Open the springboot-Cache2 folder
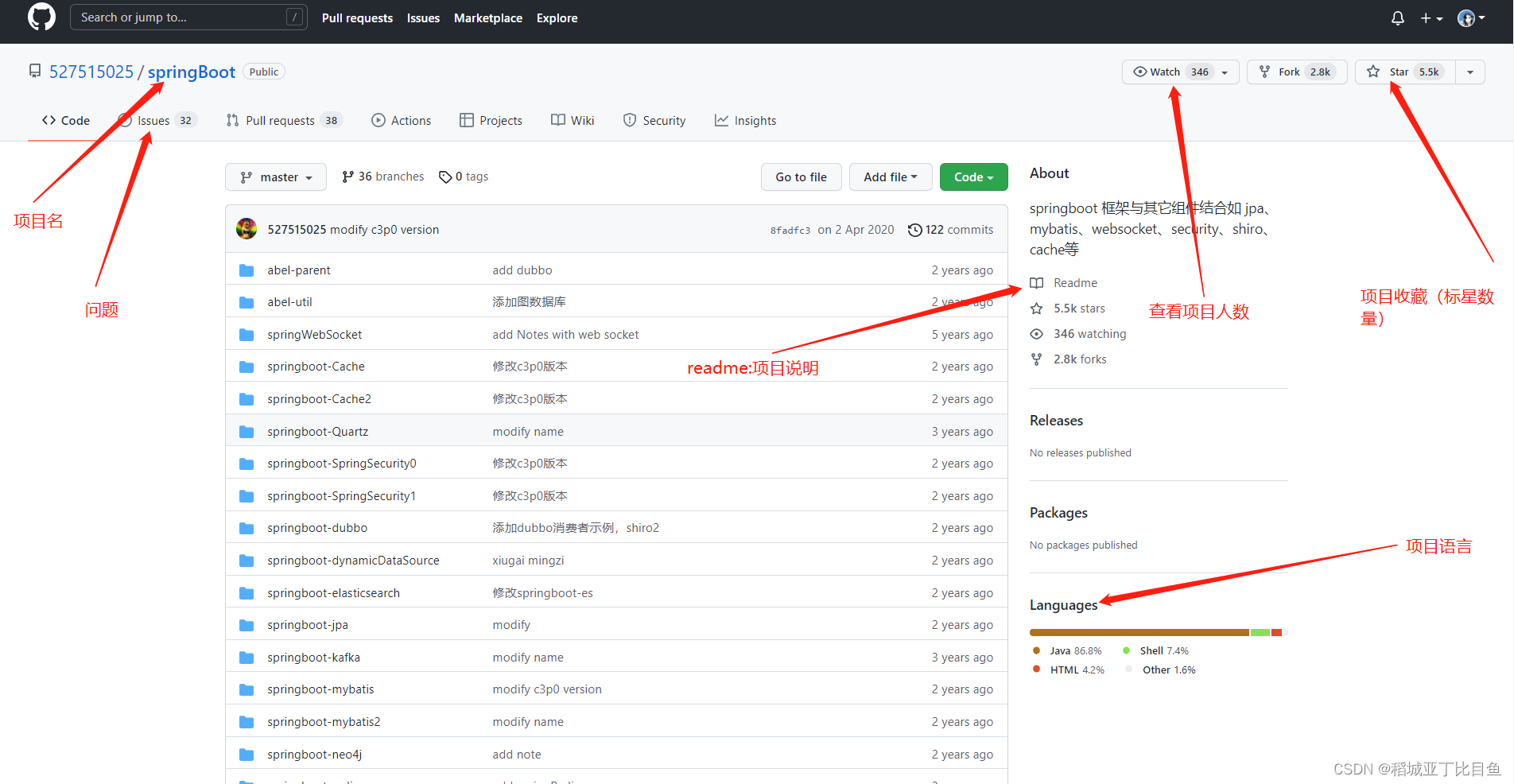This screenshot has height=784, width=1514. [x=320, y=399]
